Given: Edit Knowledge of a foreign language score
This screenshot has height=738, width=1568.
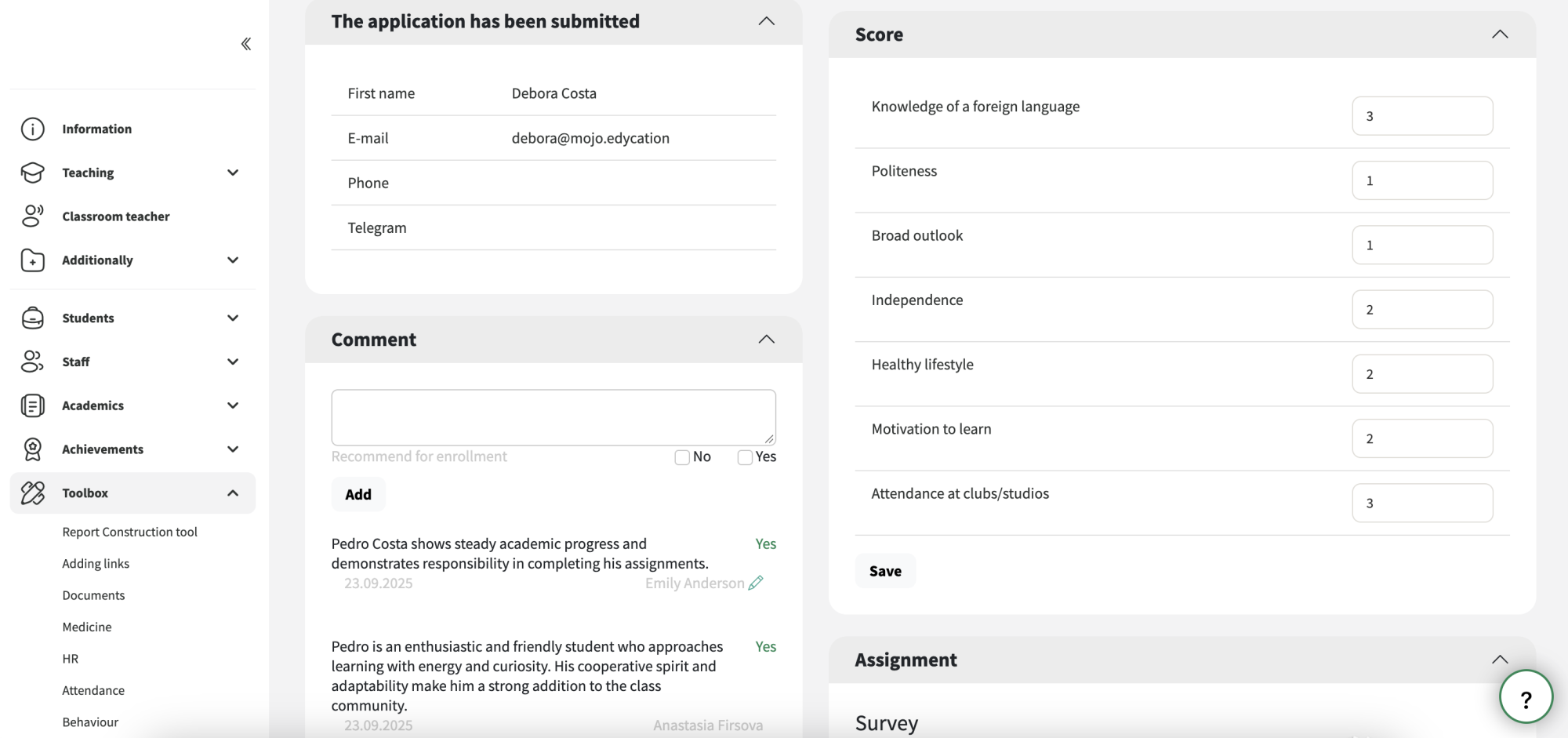Looking at the screenshot, I should pos(1422,116).
